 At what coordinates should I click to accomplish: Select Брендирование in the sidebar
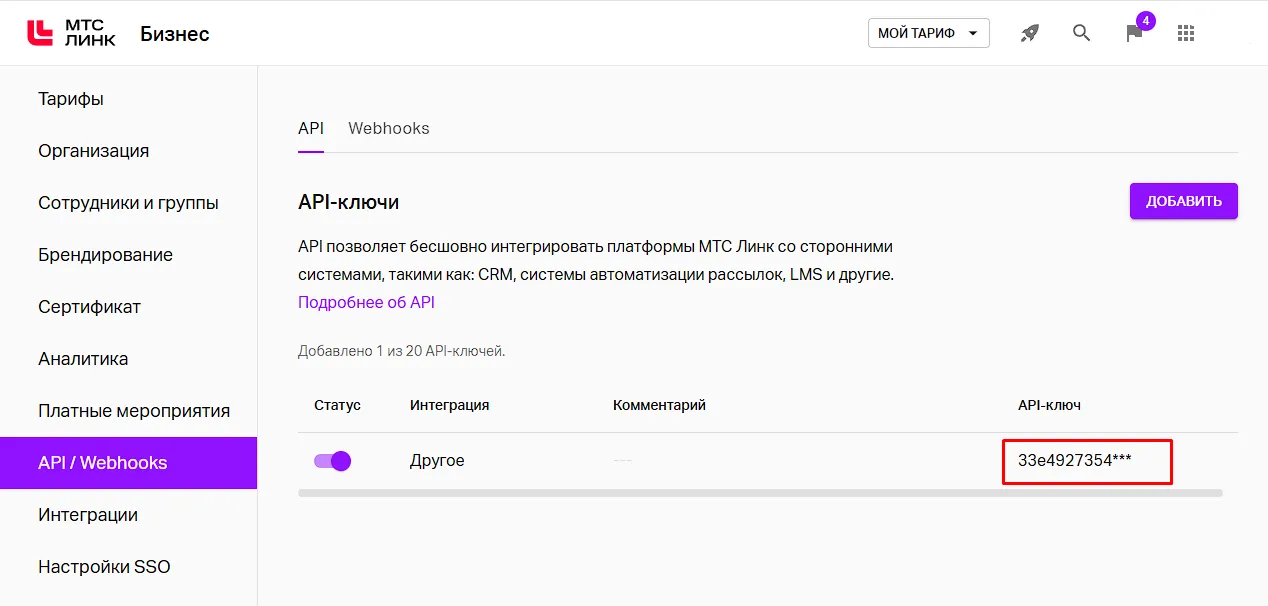105,255
